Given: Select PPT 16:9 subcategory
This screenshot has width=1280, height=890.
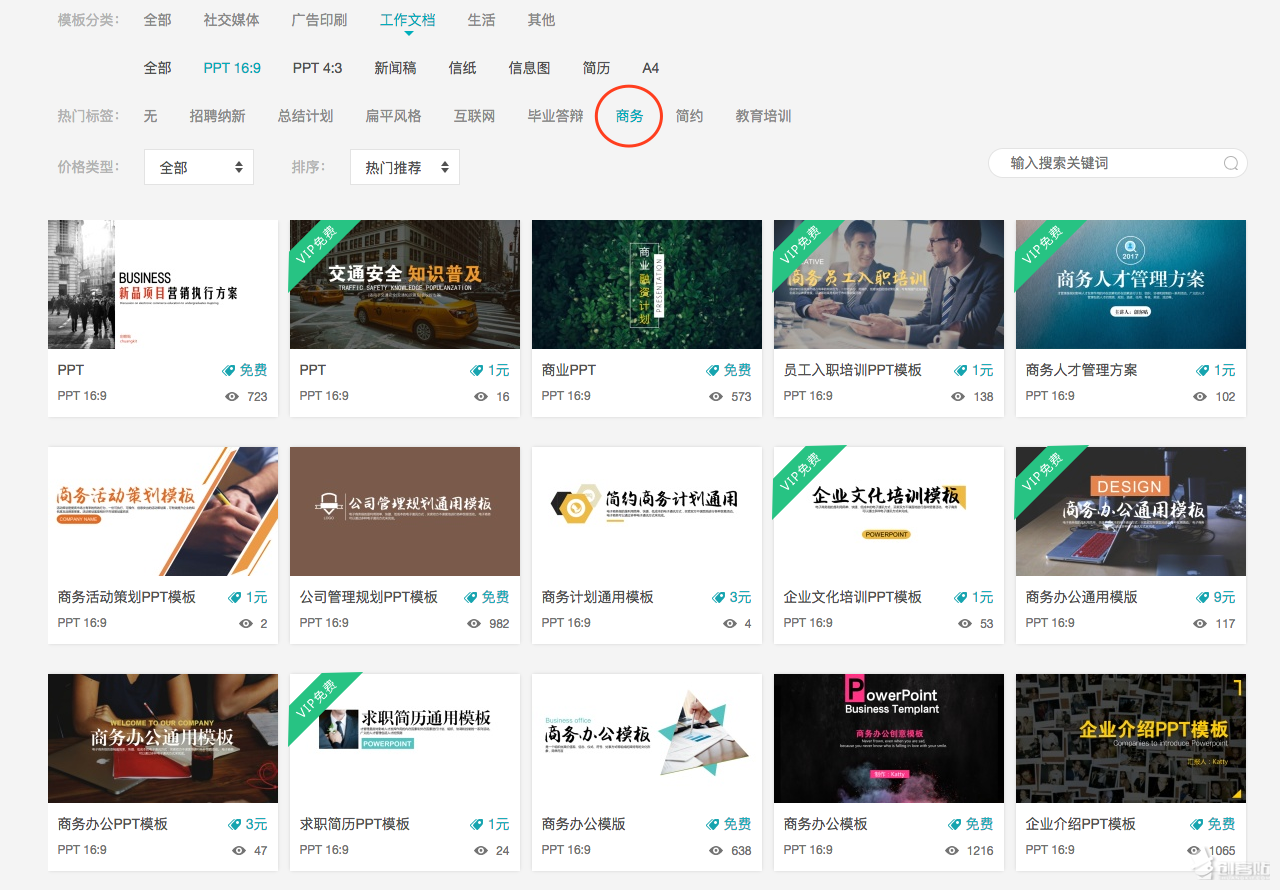Looking at the screenshot, I should point(232,68).
